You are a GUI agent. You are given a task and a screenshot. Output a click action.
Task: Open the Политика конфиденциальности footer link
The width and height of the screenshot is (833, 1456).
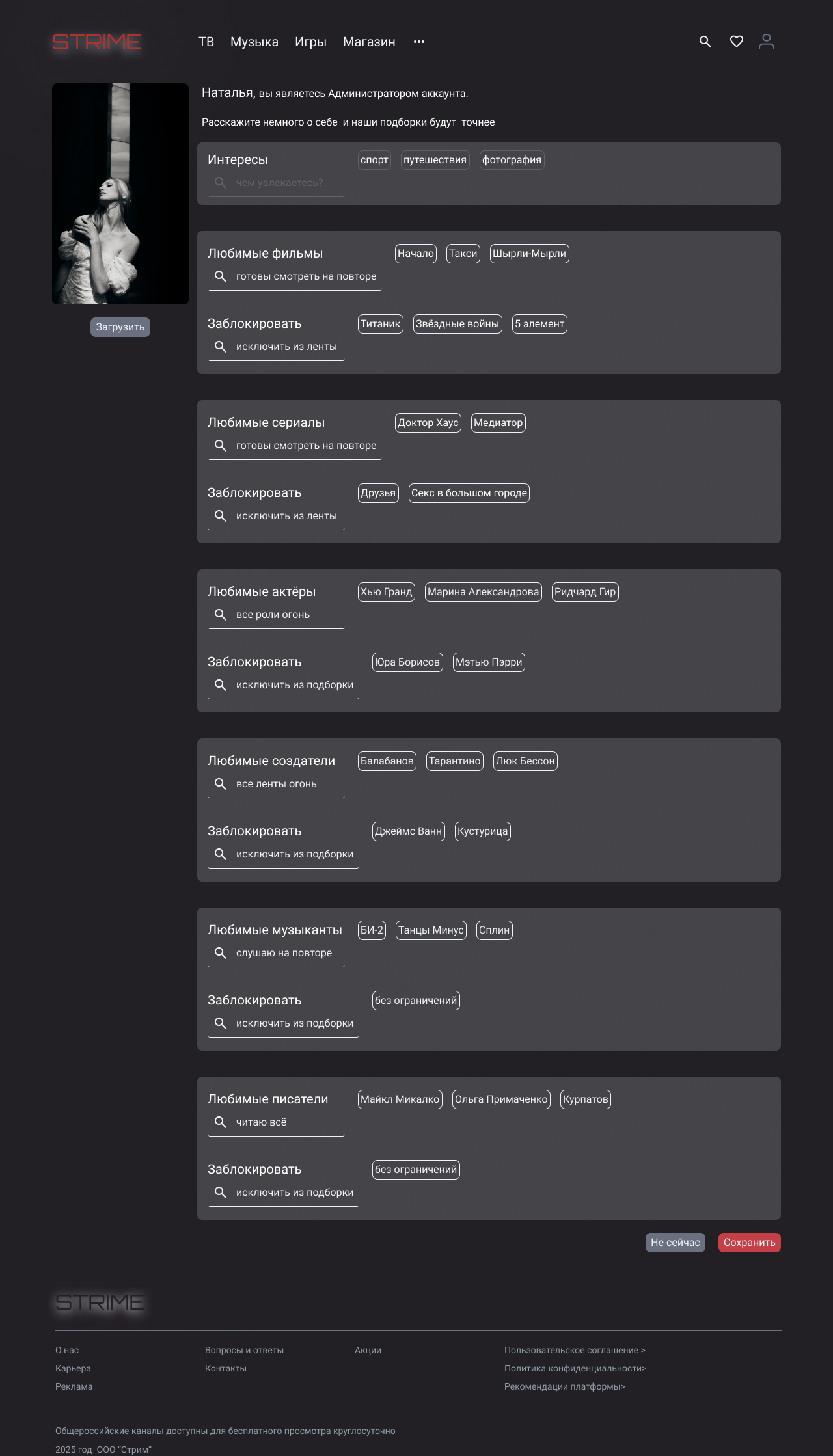575,1368
